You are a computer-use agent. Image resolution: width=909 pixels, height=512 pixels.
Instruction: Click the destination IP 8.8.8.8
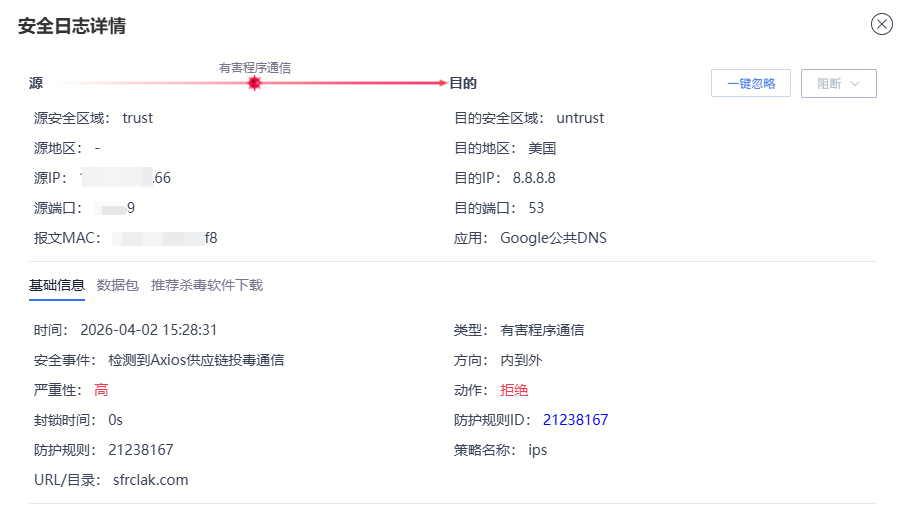click(x=534, y=178)
